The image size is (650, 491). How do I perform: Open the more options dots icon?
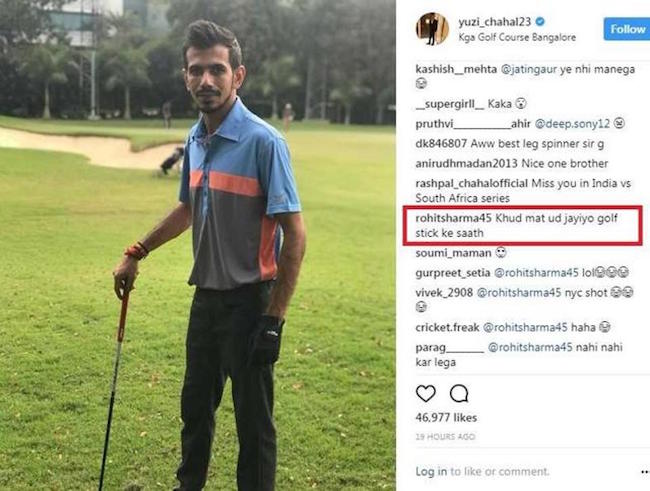point(645,472)
